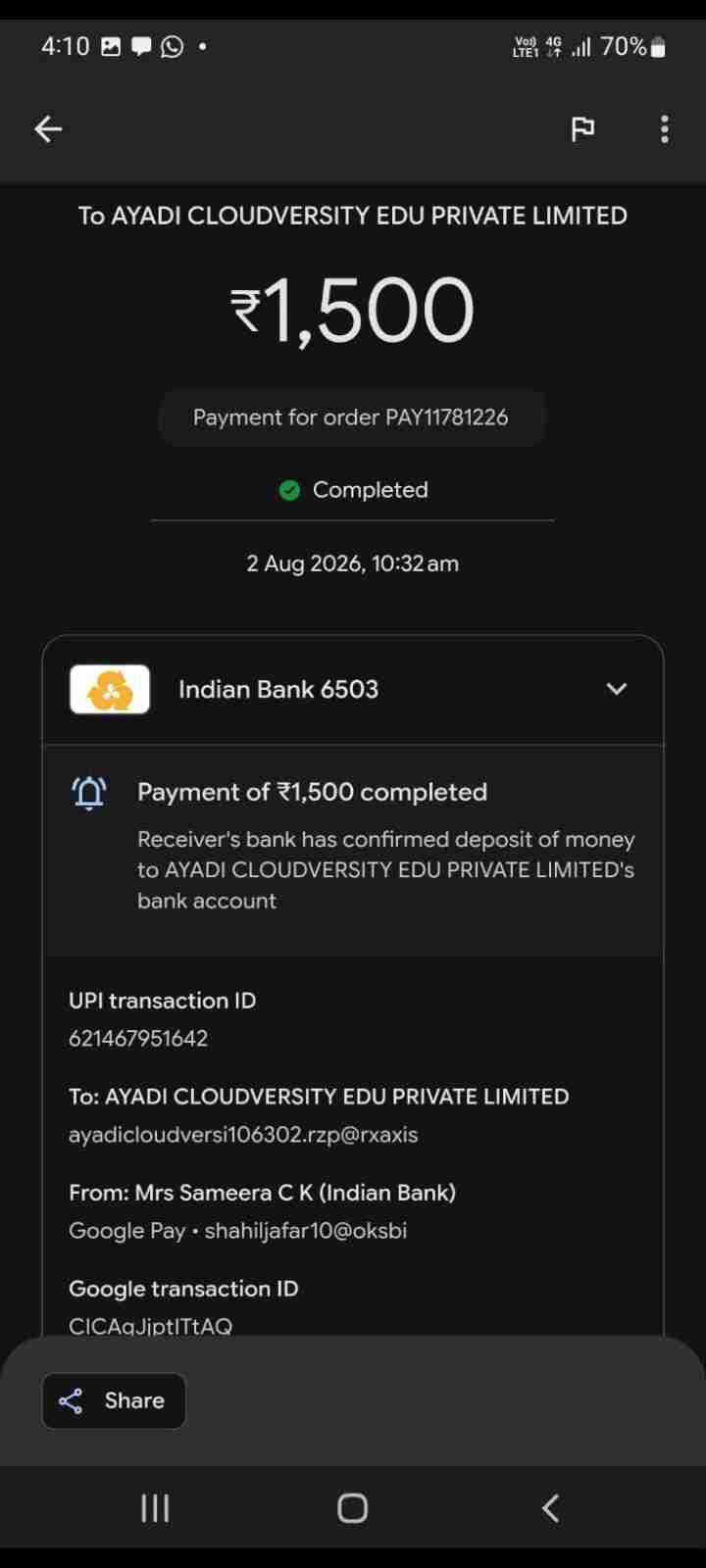The height and width of the screenshot is (1568, 706).
Task: Tap the shahiljafar10@oksbi sender UPI address
Action: click(x=306, y=1231)
